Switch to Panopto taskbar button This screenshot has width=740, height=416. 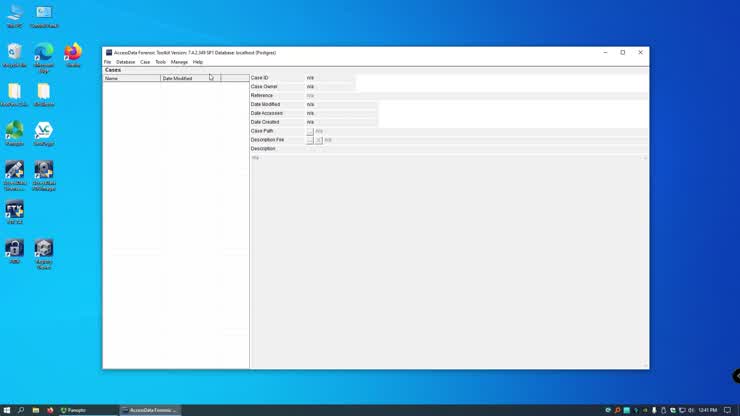75,410
